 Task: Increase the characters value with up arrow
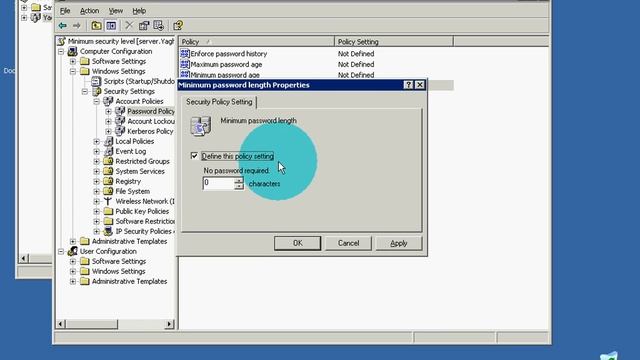pyautogui.click(x=239, y=180)
